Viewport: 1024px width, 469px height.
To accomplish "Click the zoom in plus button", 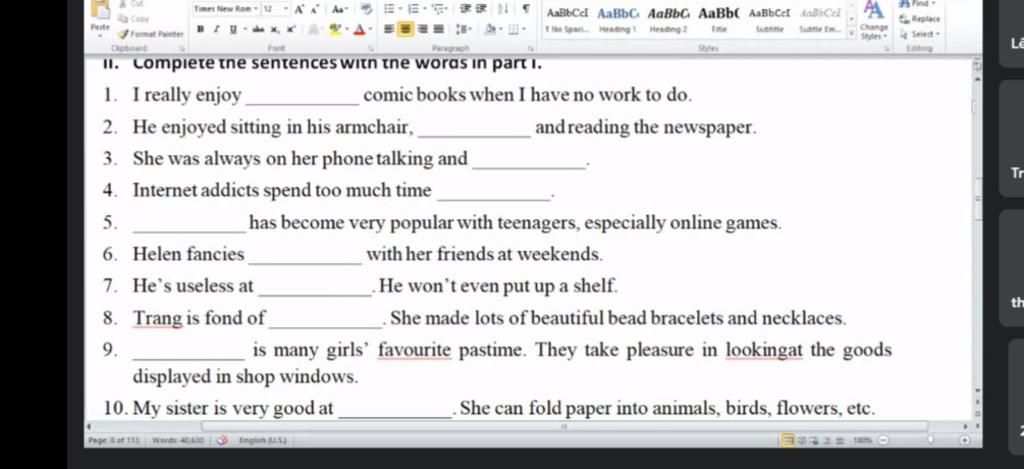I will tap(965, 440).
